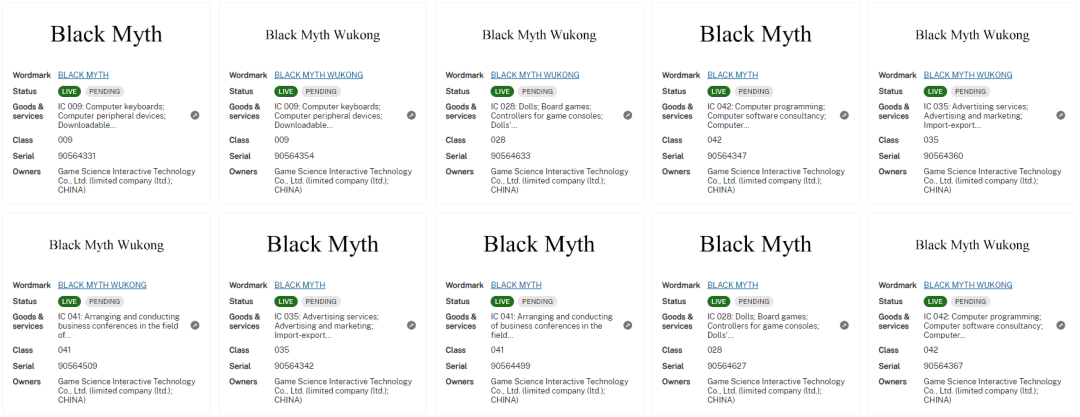Select serial number 90564367
This screenshot has height=417, width=1080.
pos(943,366)
